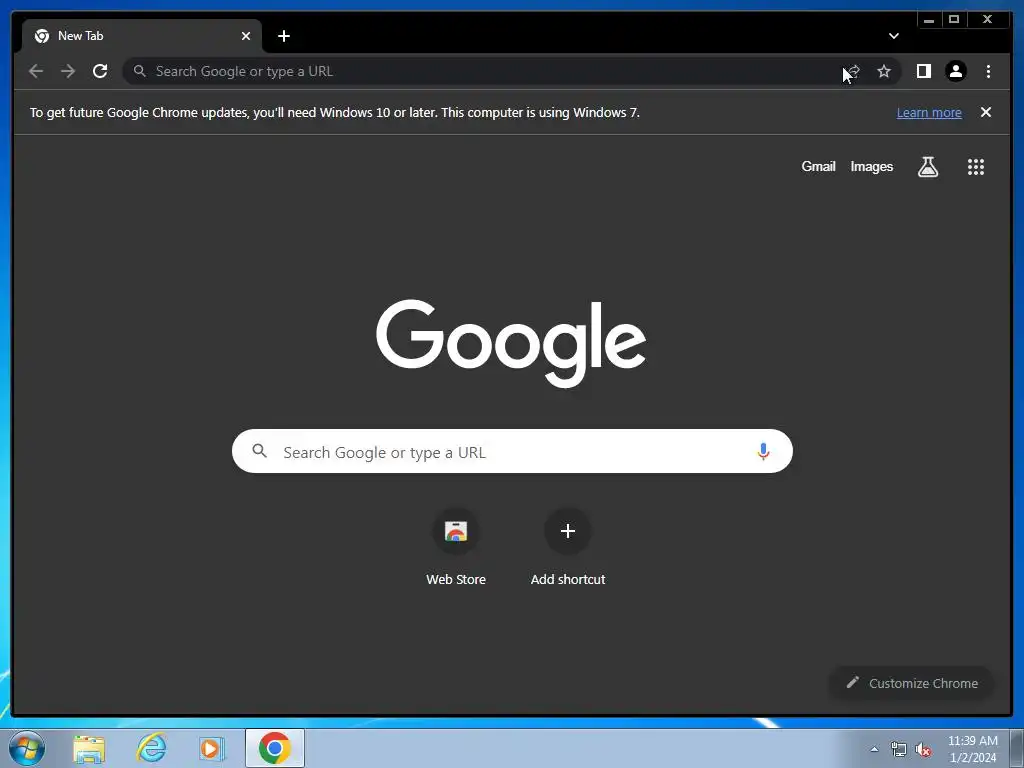Expand the tab search dropdown
Viewport: 1024px width, 768px height.
(893, 36)
